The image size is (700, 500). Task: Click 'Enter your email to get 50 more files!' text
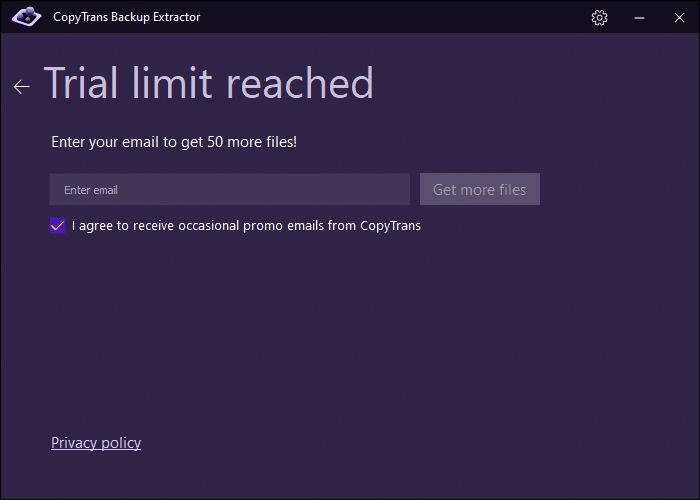[x=174, y=142]
